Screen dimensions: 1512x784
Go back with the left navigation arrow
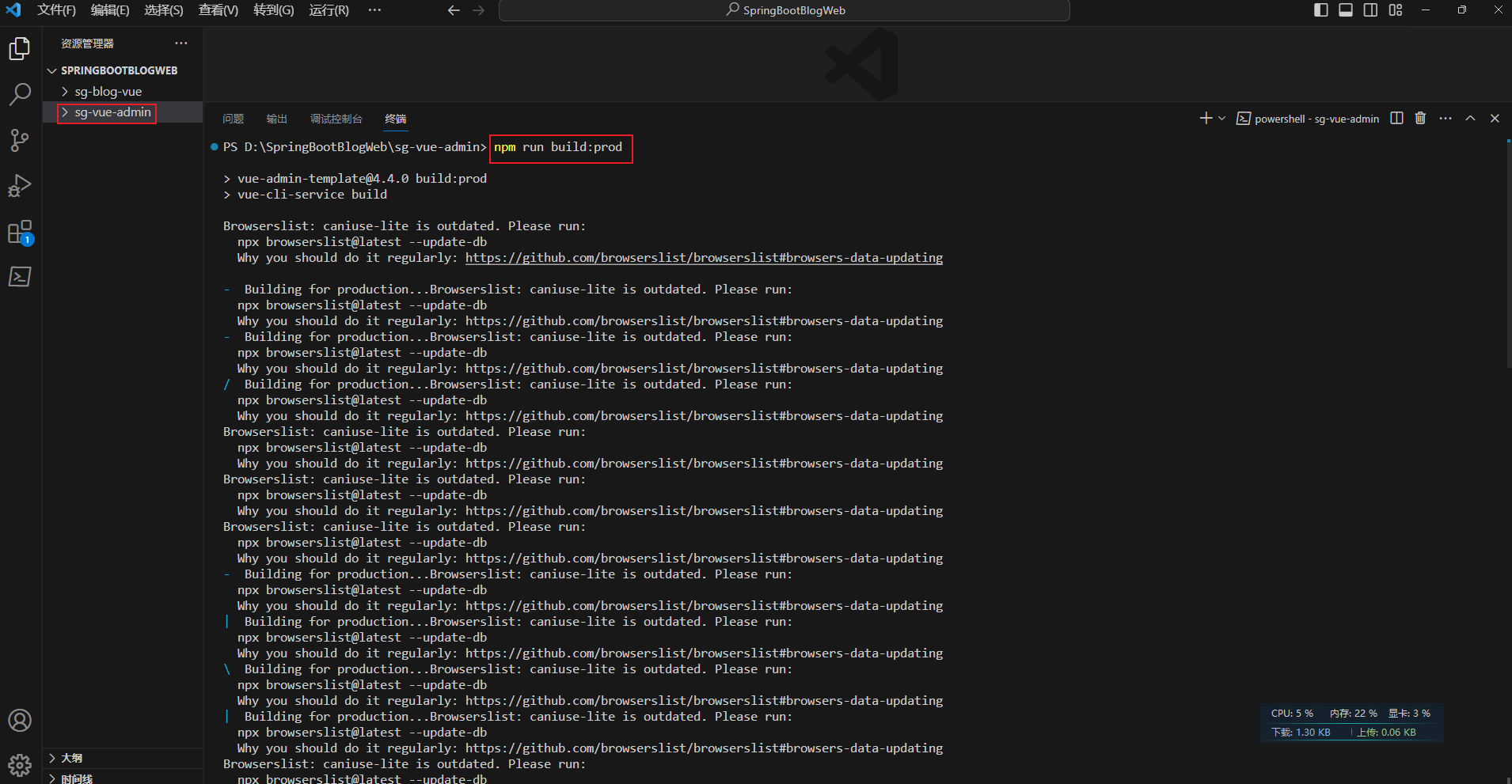click(x=454, y=10)
